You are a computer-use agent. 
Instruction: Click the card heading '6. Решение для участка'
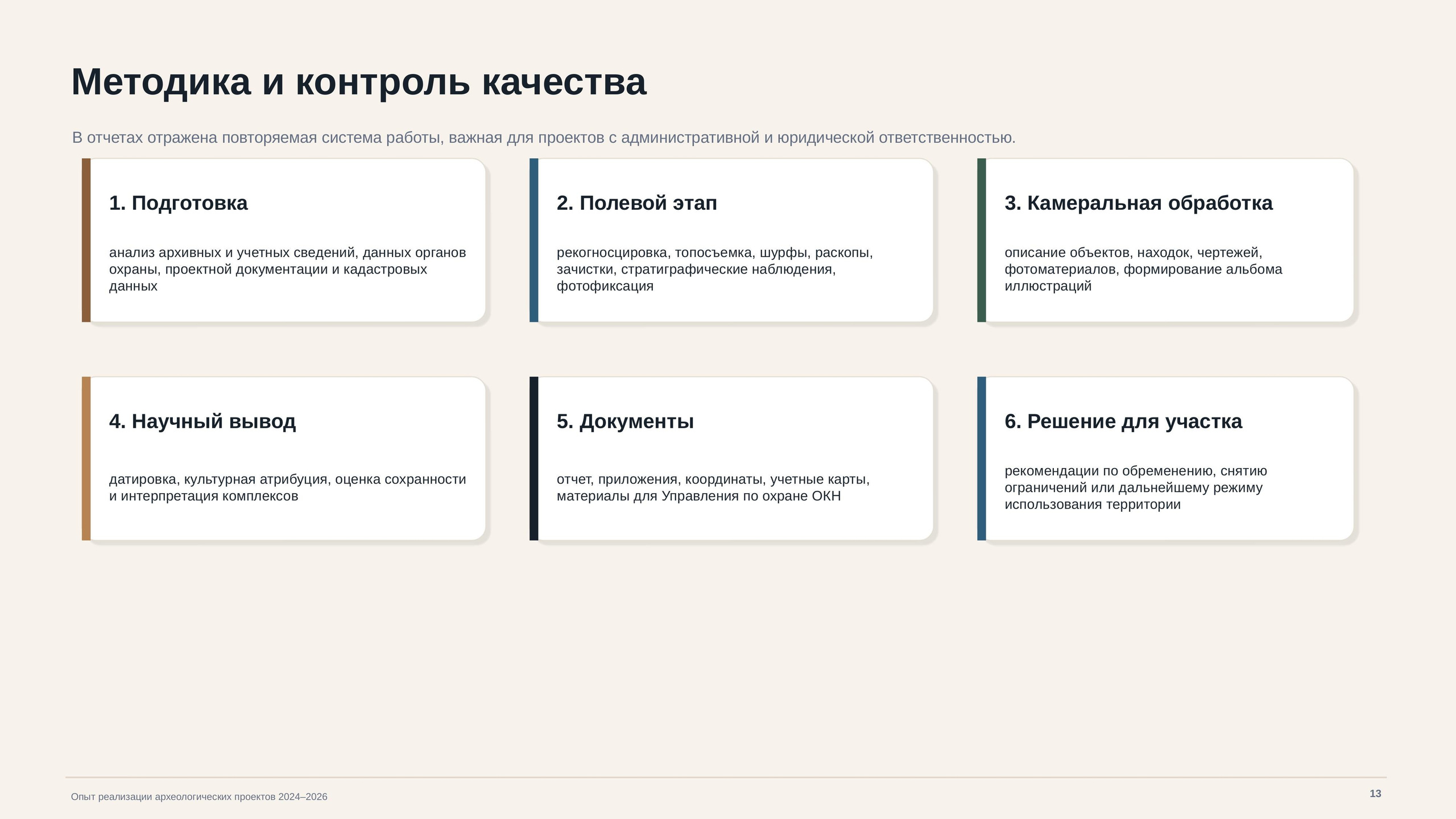point(1123,421)
